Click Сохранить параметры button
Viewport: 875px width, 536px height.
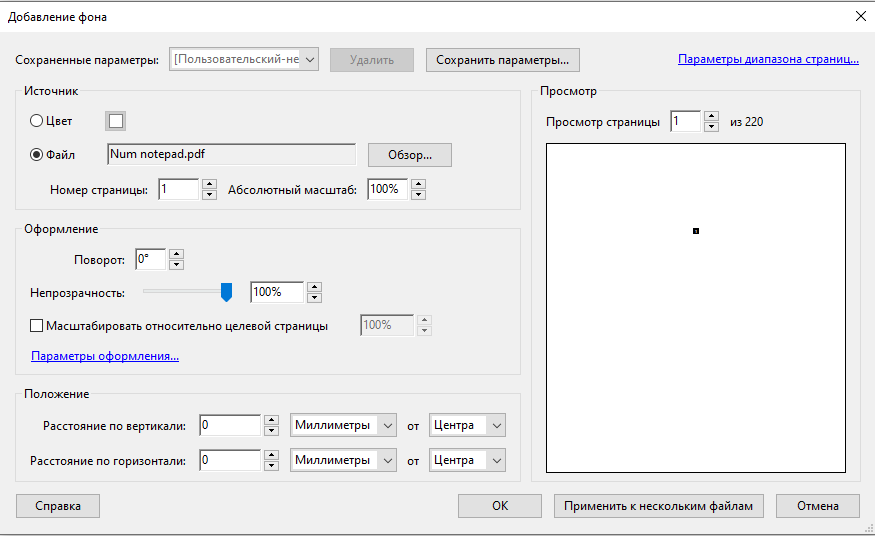[x=502, y=60]
